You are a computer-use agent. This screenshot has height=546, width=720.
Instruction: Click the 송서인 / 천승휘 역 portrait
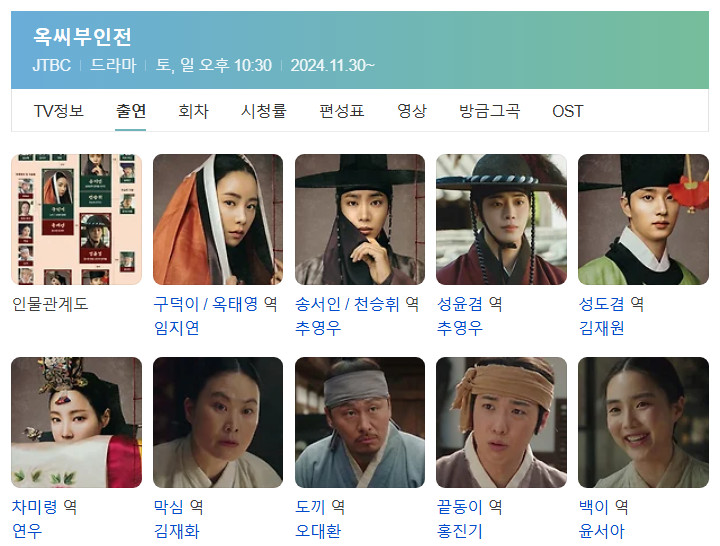pos(360,220)
